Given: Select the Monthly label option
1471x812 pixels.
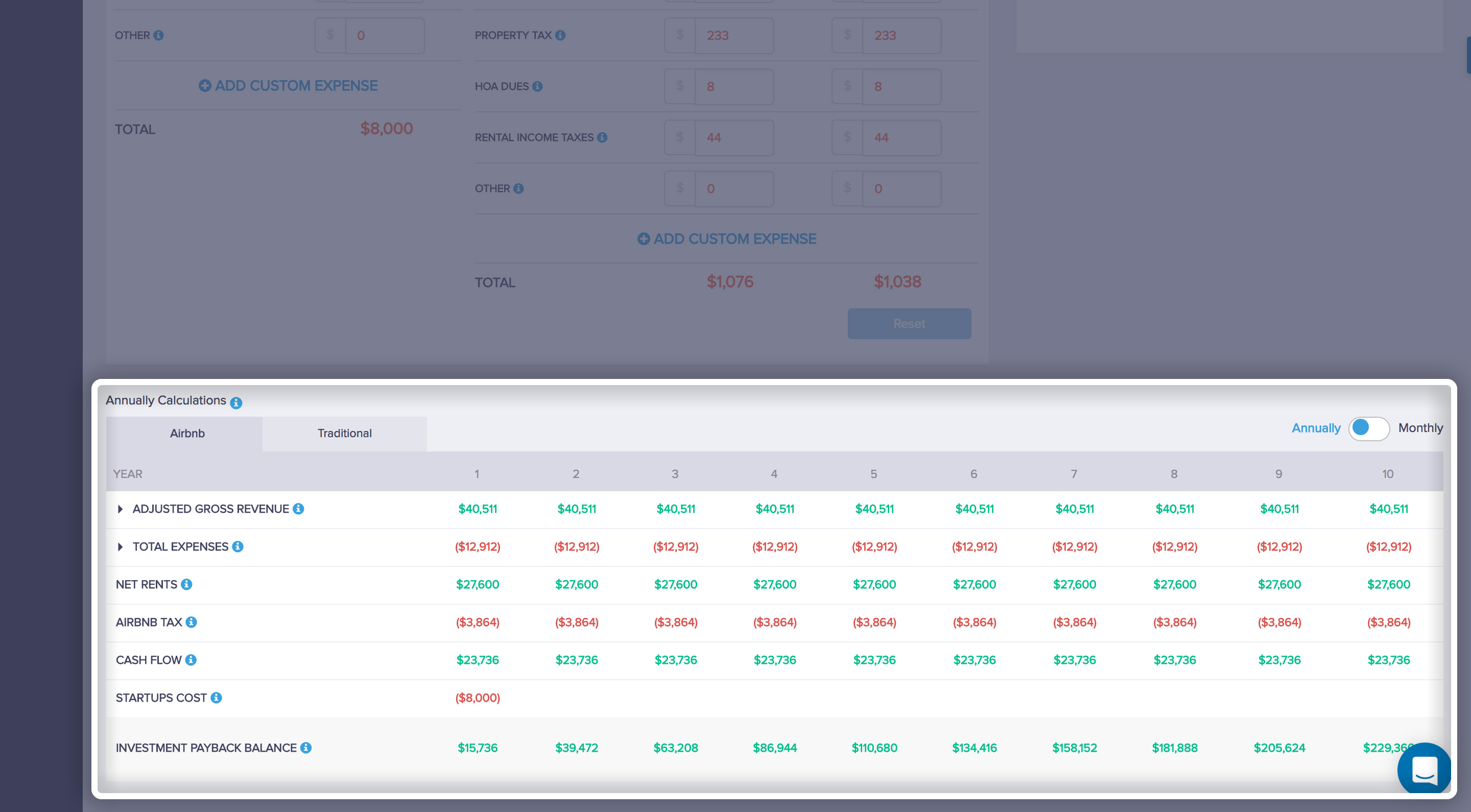Looking at the screenshot, I should pos(1419,427).
